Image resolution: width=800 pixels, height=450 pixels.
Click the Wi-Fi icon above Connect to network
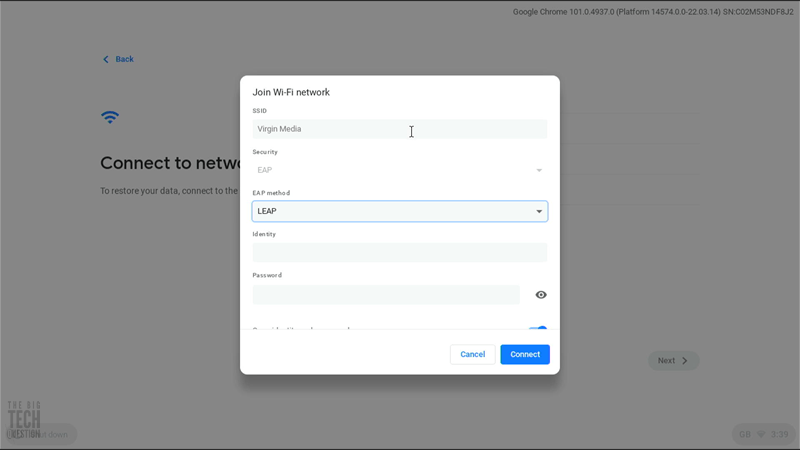[110, 117]
